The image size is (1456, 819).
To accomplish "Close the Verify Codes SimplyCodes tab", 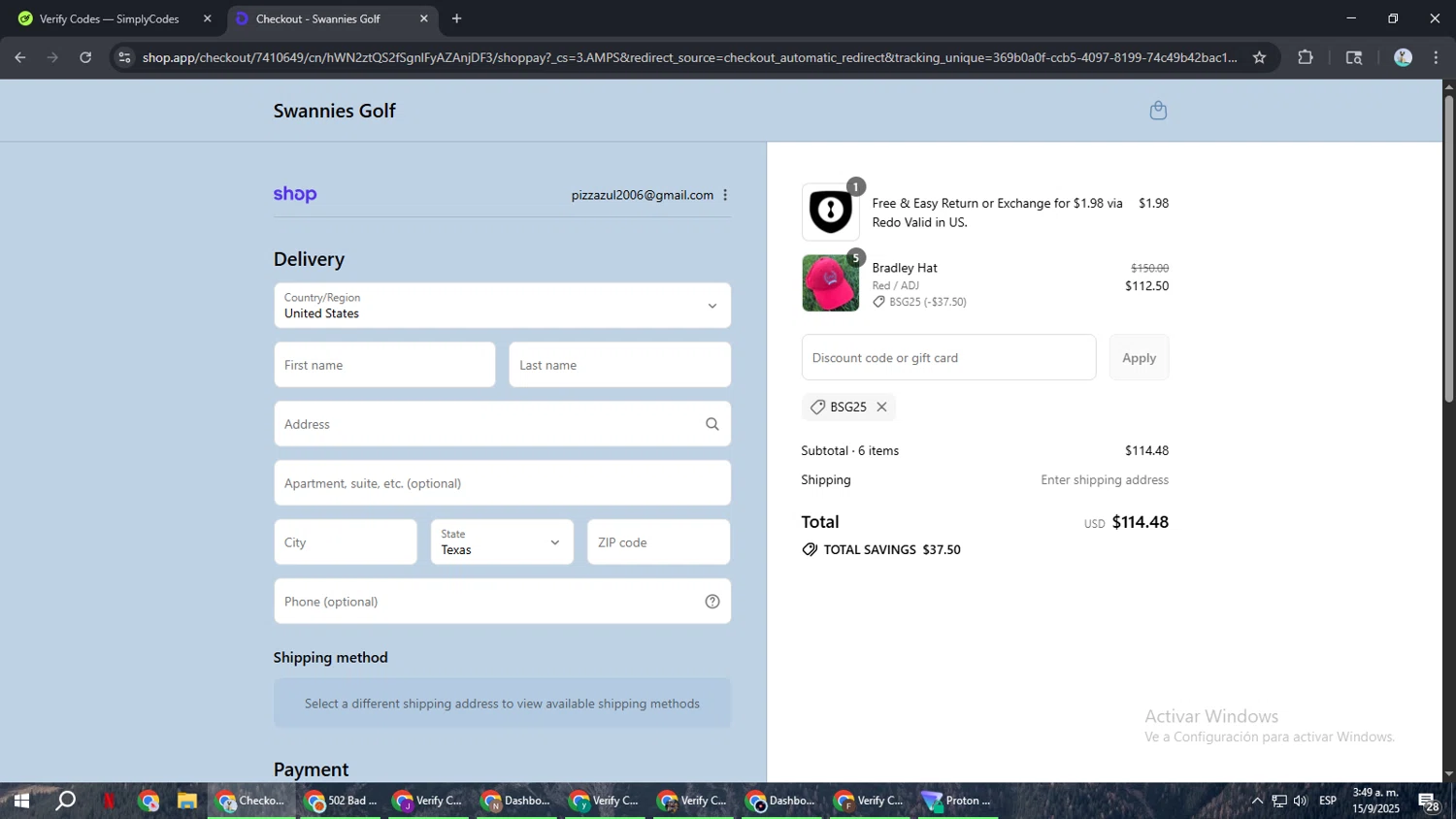I will tap(207, 18).
